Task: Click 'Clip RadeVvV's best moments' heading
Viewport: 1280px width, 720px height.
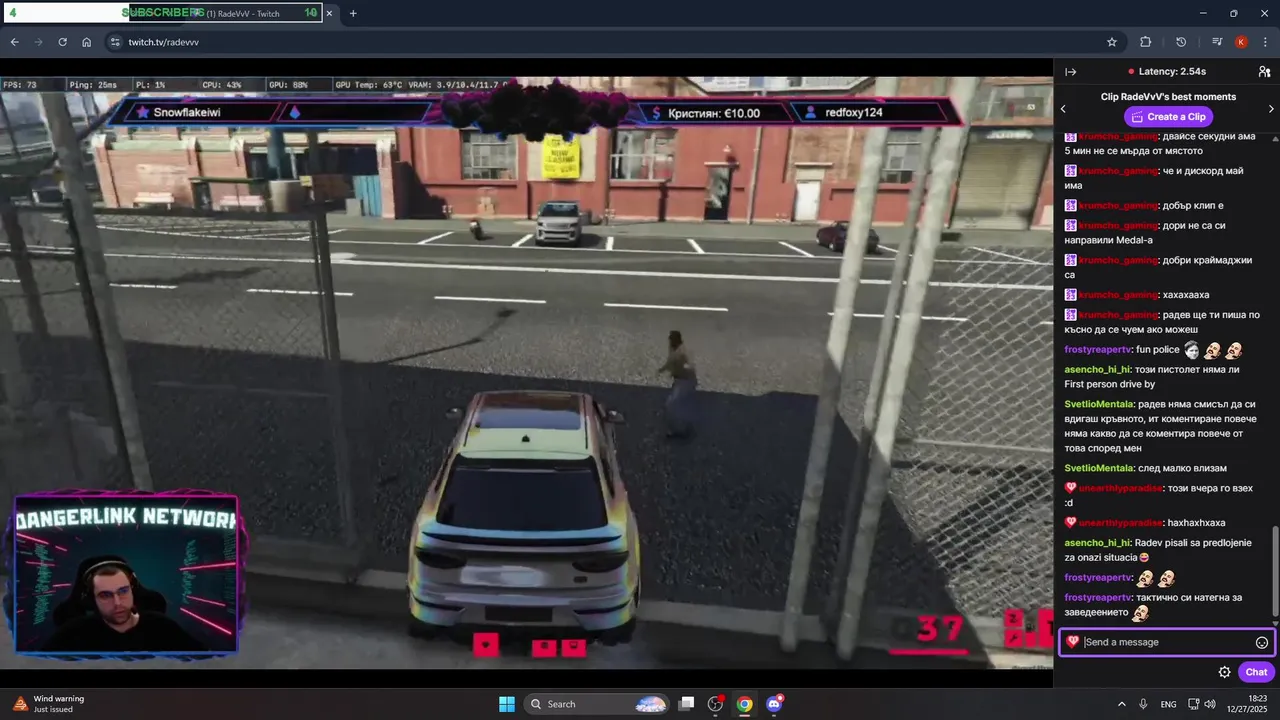Action: point(1168,97)
